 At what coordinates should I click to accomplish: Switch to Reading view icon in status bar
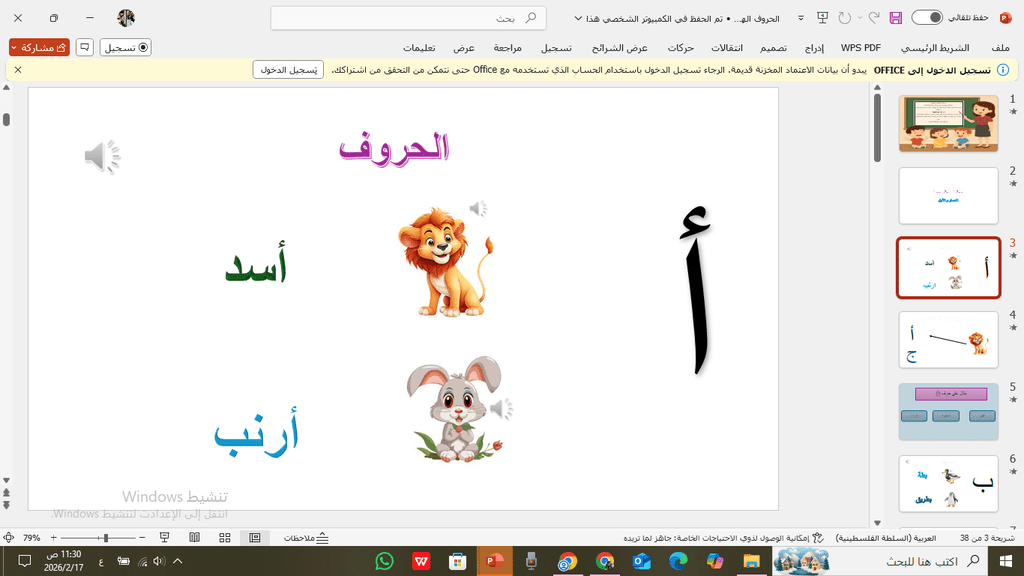pyautogui.click(x=195, y=537)
